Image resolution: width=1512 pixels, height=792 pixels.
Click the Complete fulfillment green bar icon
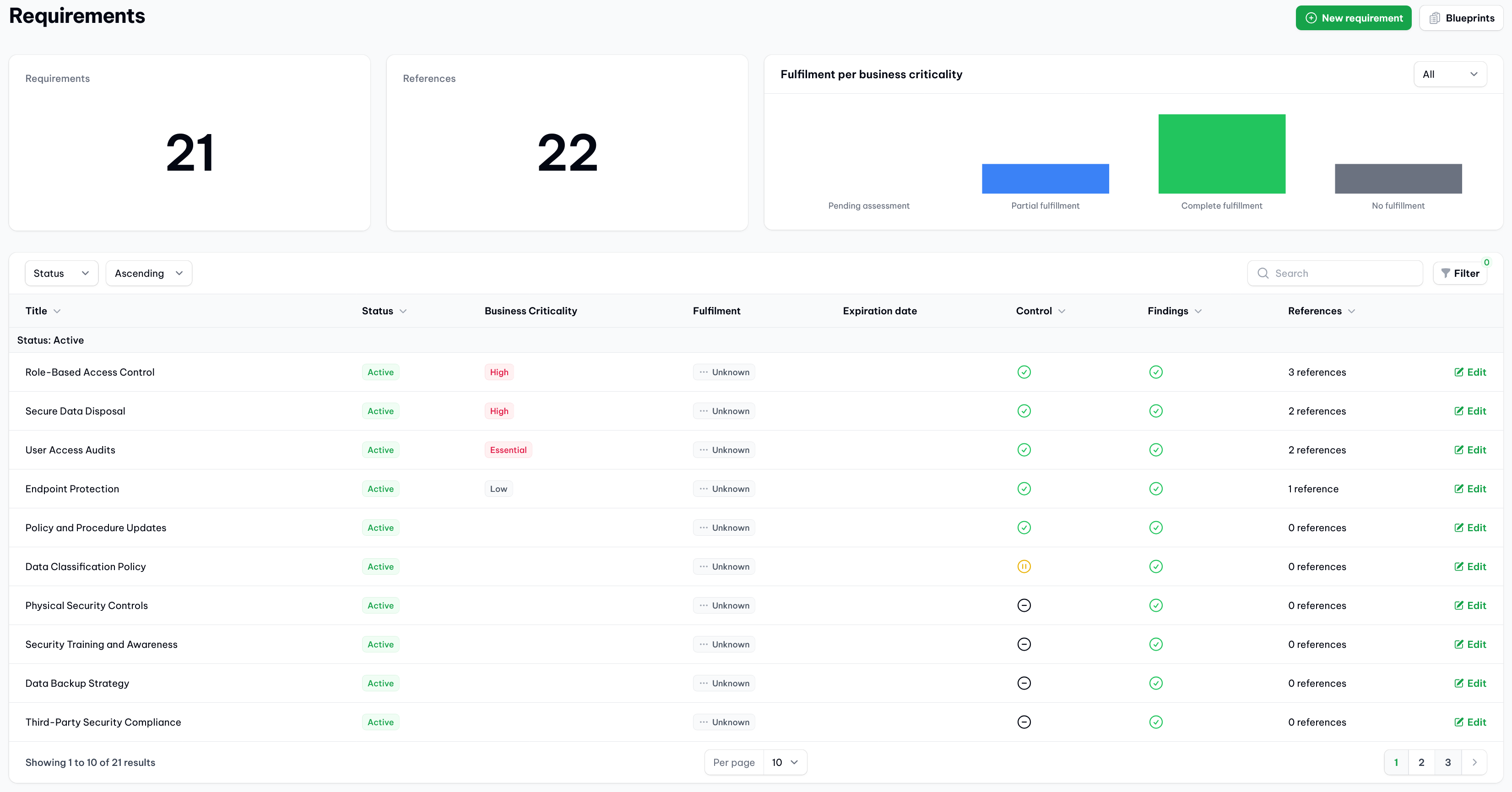coord(1222,154)
